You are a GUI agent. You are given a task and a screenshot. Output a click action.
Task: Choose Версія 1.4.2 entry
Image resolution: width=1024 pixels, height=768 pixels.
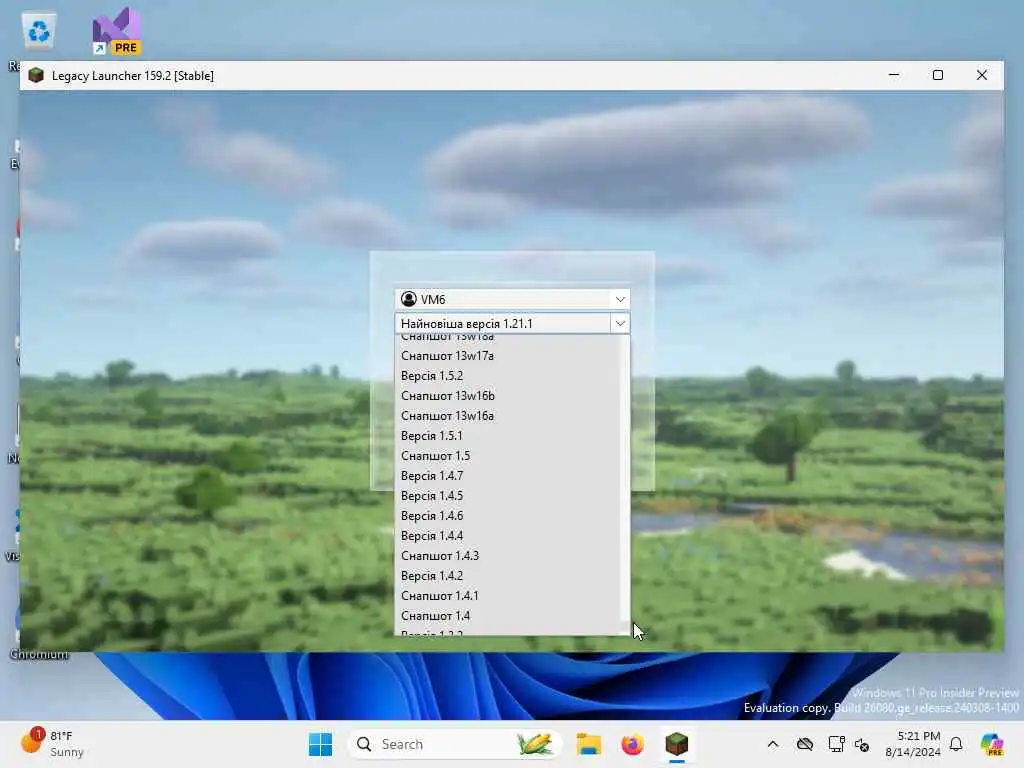click(x=507, y=576)
